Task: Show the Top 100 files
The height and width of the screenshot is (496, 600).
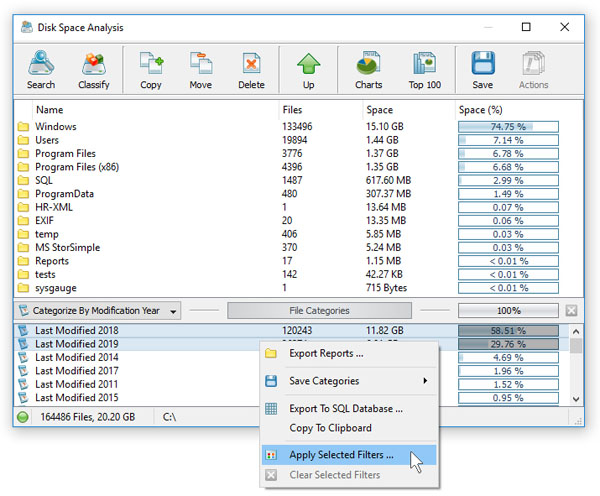Action: click(424, 70)
